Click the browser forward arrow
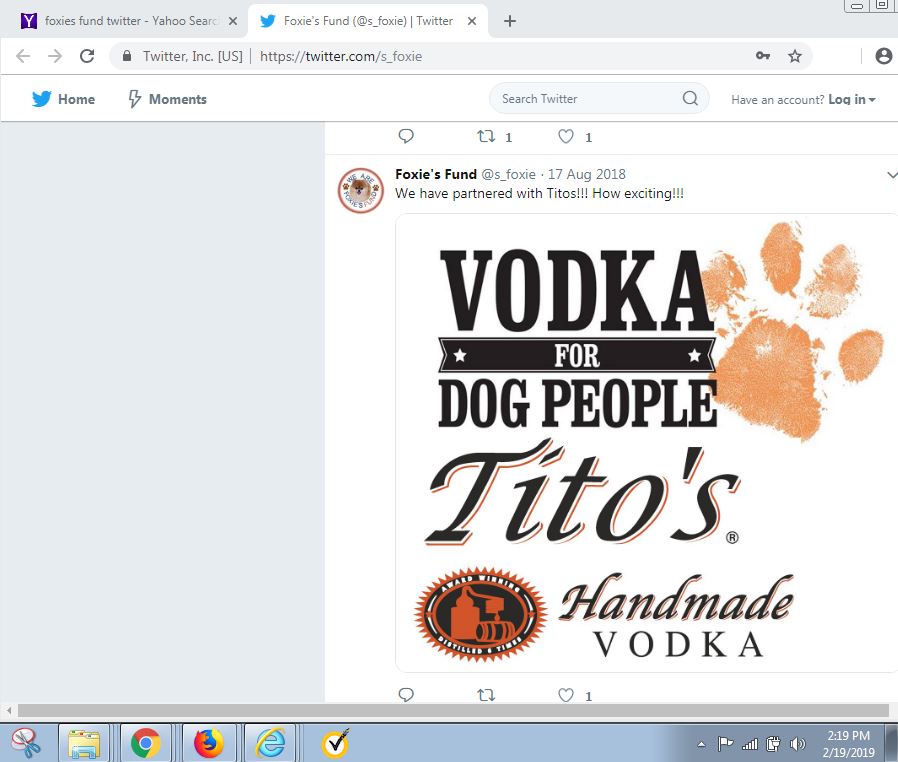Image resolution: width=898 pixels, height=762 pixels. point(55,56)
